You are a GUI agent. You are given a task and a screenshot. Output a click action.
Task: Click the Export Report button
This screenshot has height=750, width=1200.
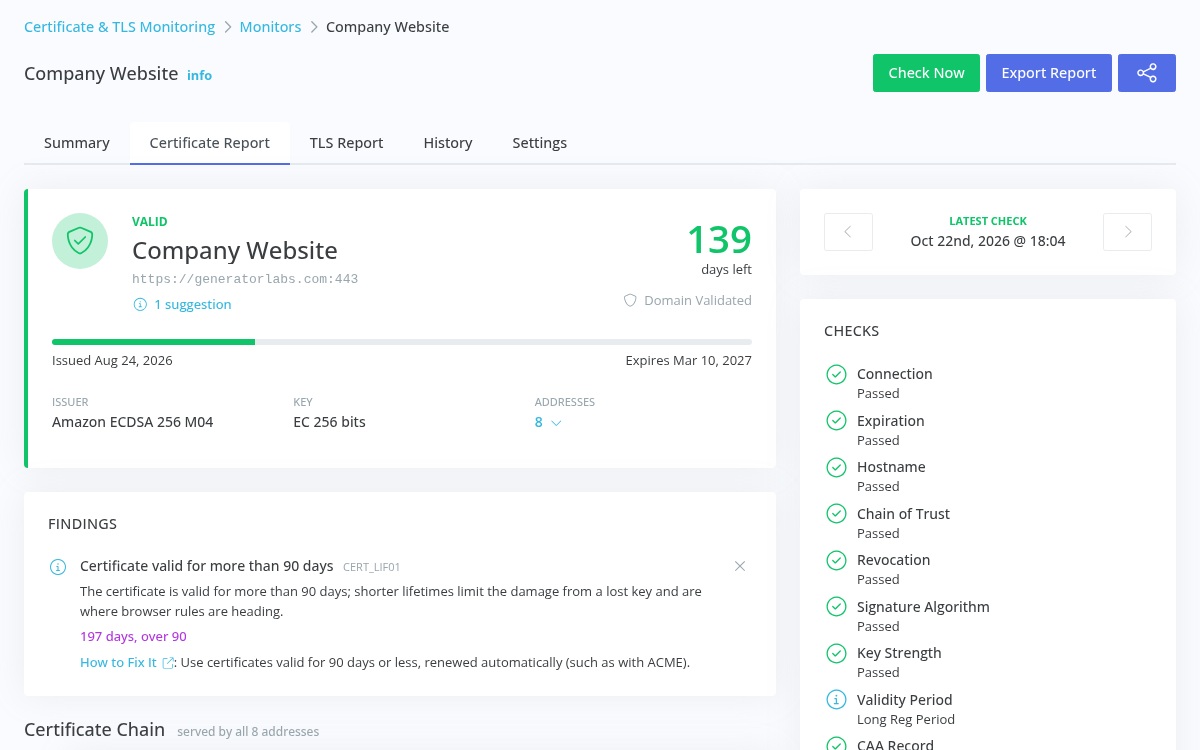click(x=1049, y=73)
